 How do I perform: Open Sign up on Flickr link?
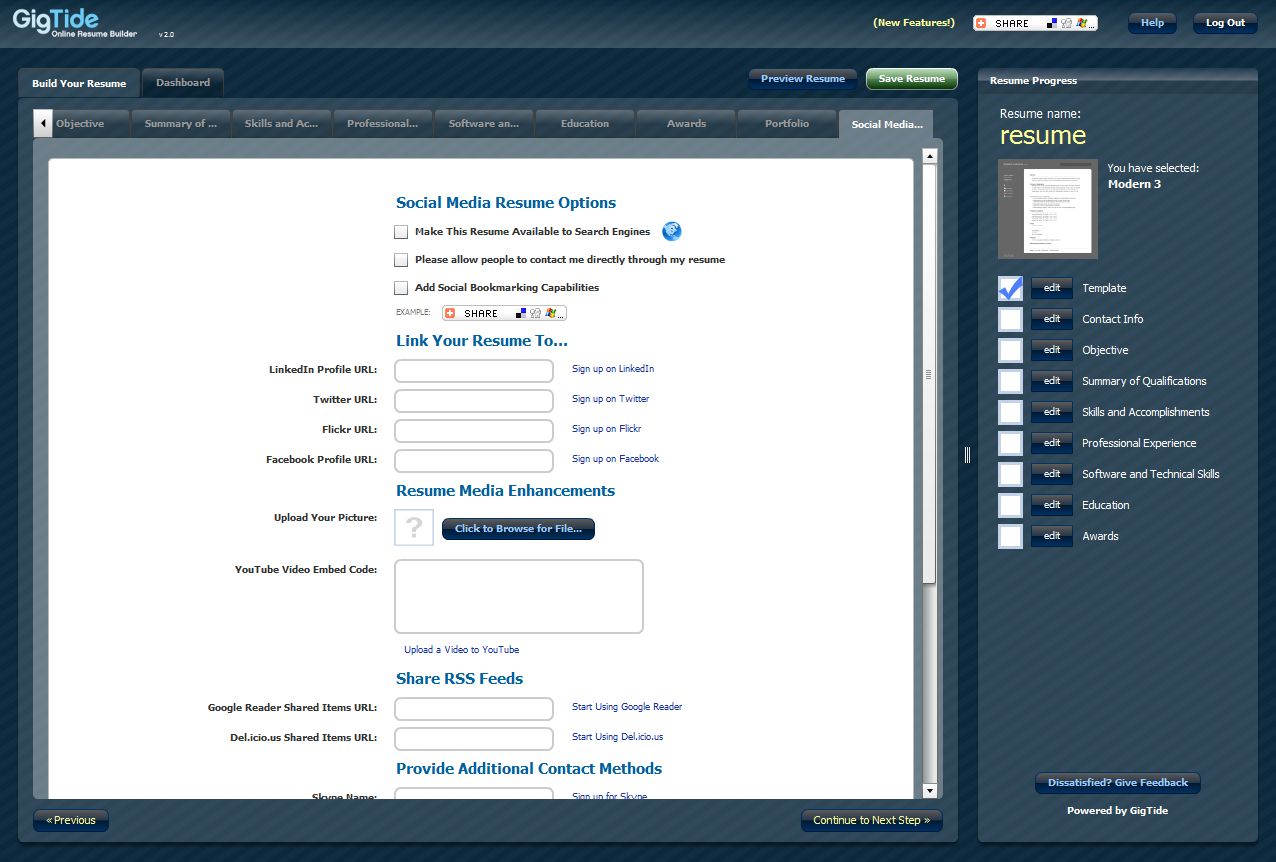click(606, 429)
